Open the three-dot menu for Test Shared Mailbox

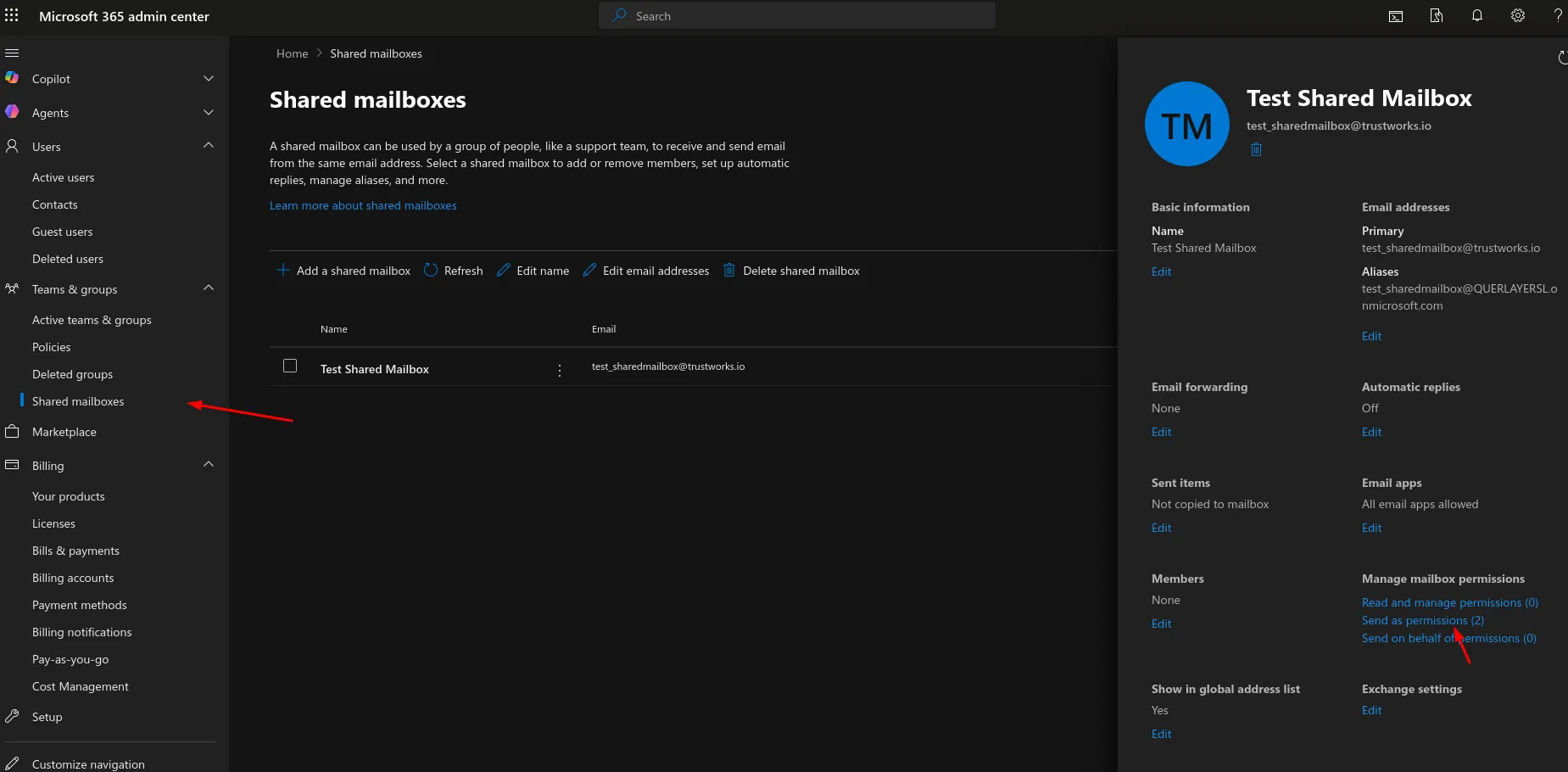(560, 370)
